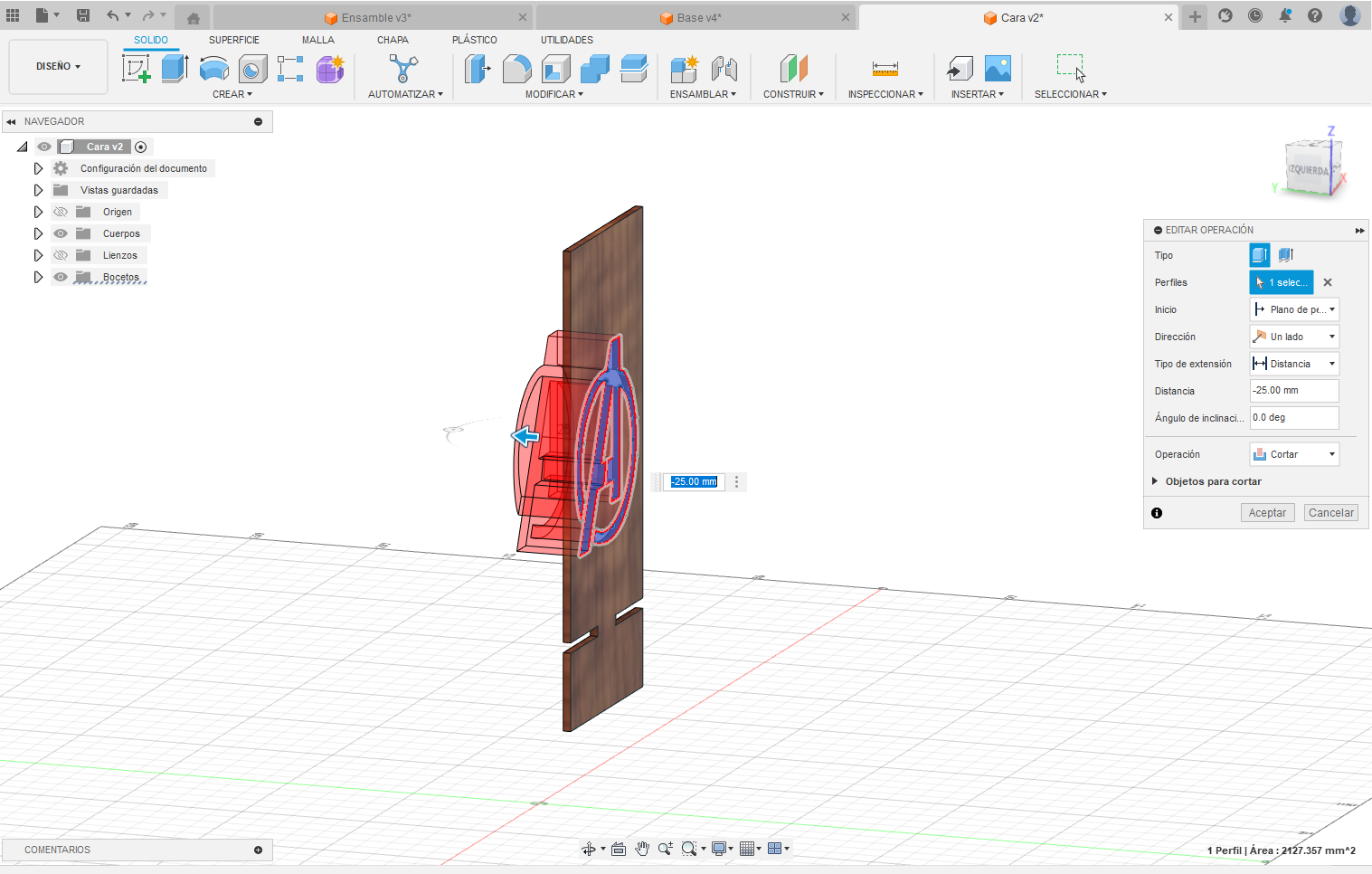
Task: Open the insert canvas image icon under INSERTAR
Action: point(997,68)
